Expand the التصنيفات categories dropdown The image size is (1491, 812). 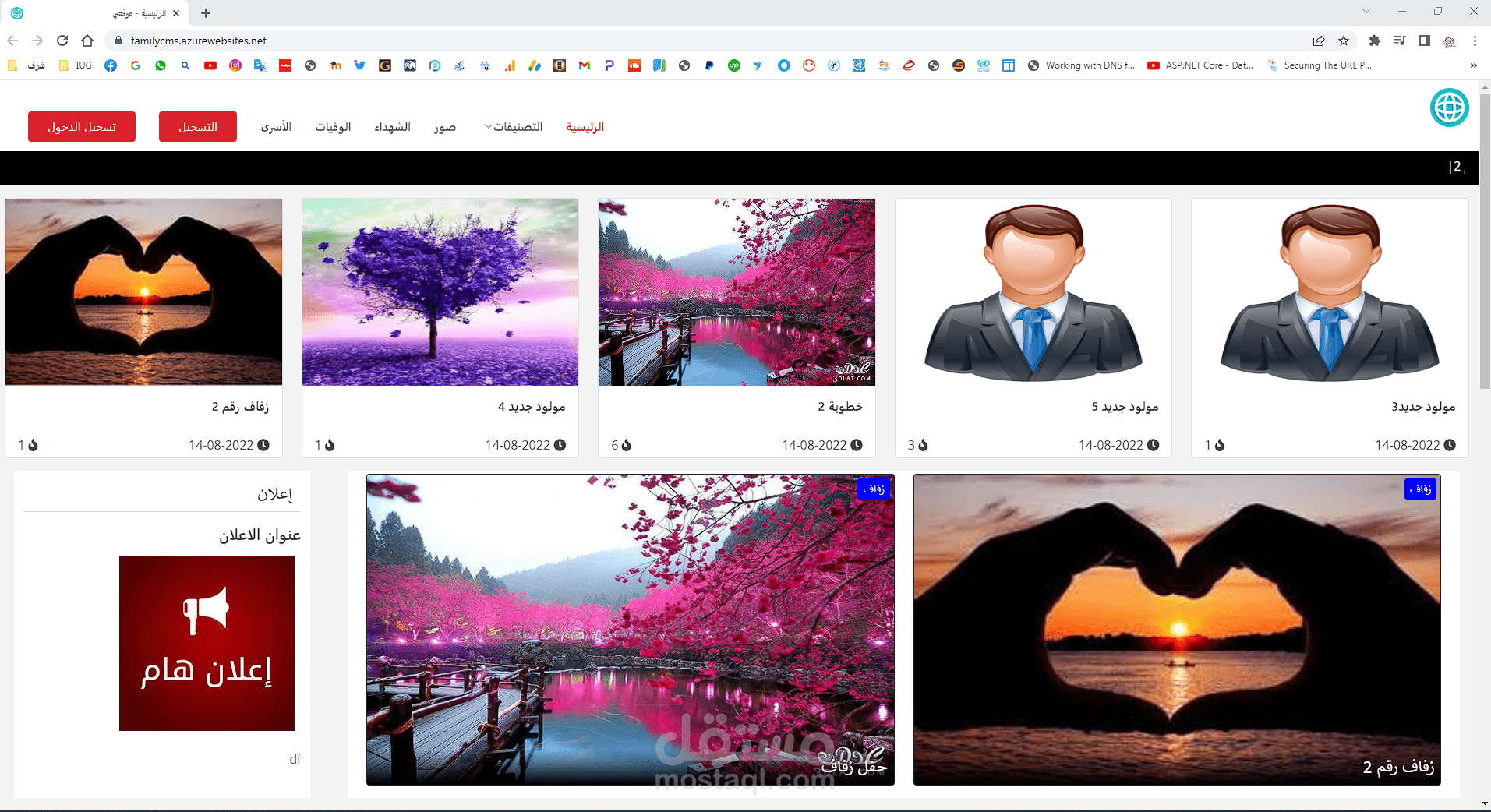coord(514,127)
